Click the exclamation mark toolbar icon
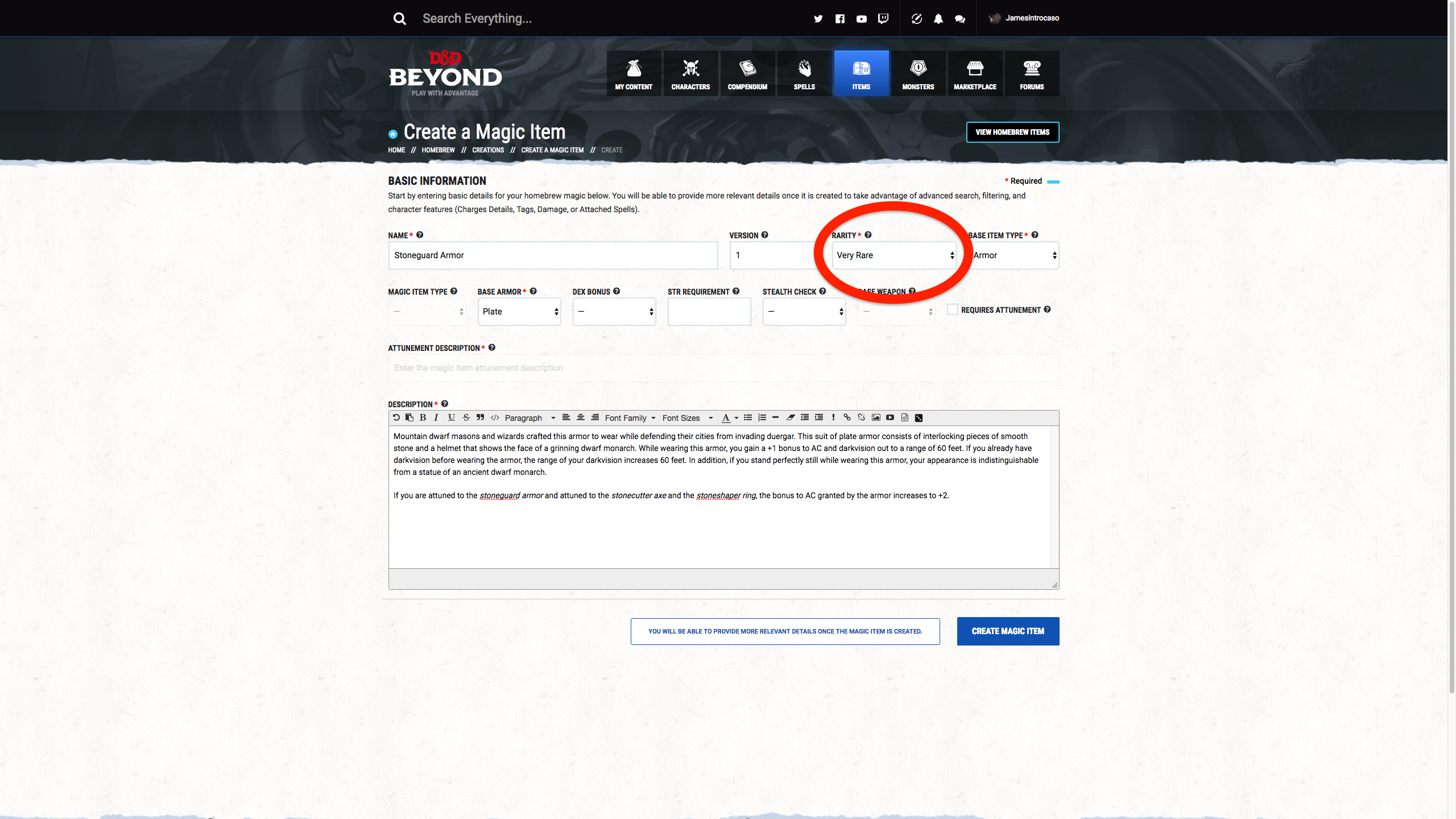The height and width of the screenshot is (819, 1456). pyautogui.click(x=833, y=417)
